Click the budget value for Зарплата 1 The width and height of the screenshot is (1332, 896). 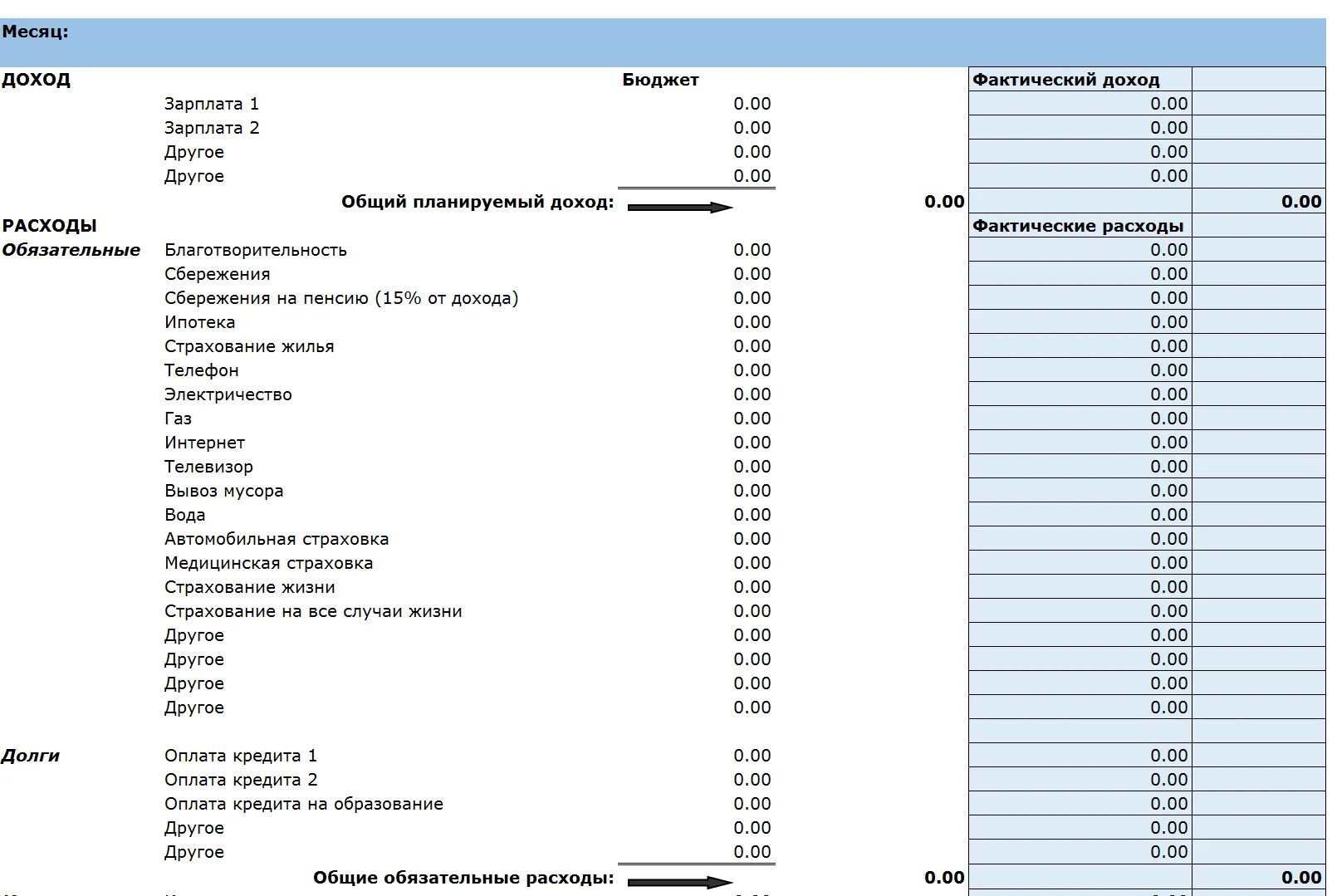click(x=752, y=104)
